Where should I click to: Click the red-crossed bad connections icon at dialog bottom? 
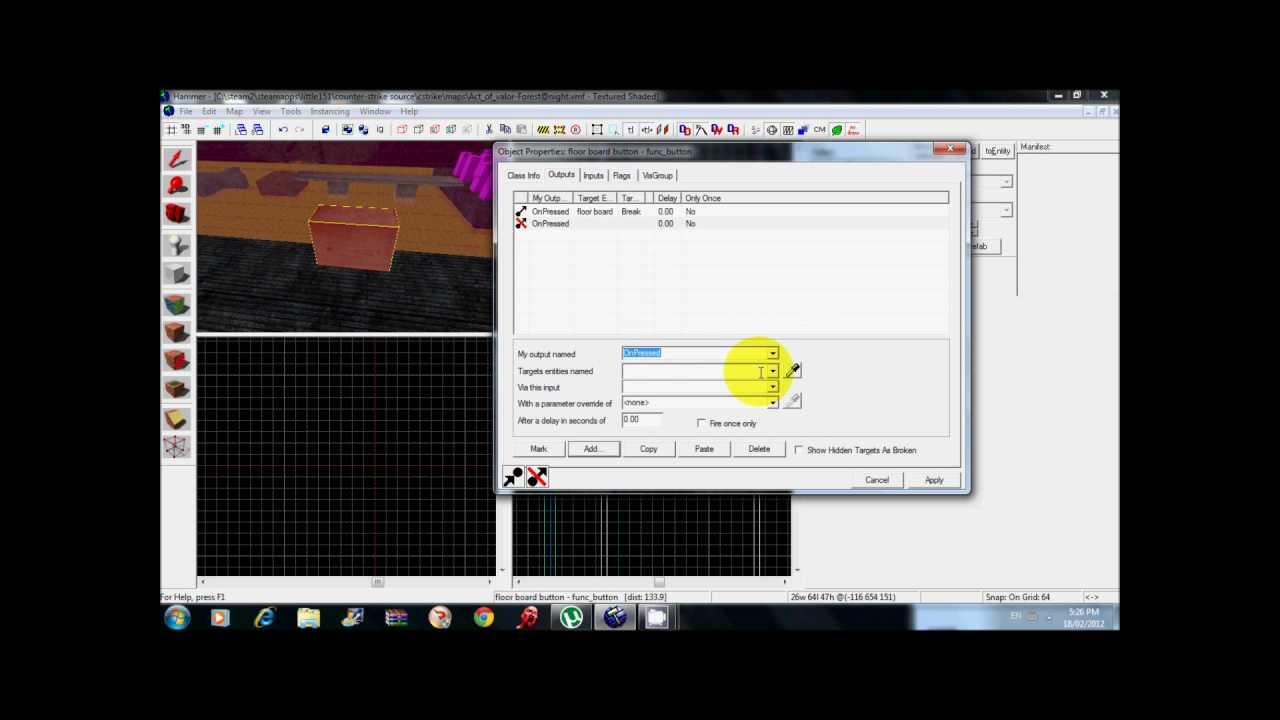[537, 477]
